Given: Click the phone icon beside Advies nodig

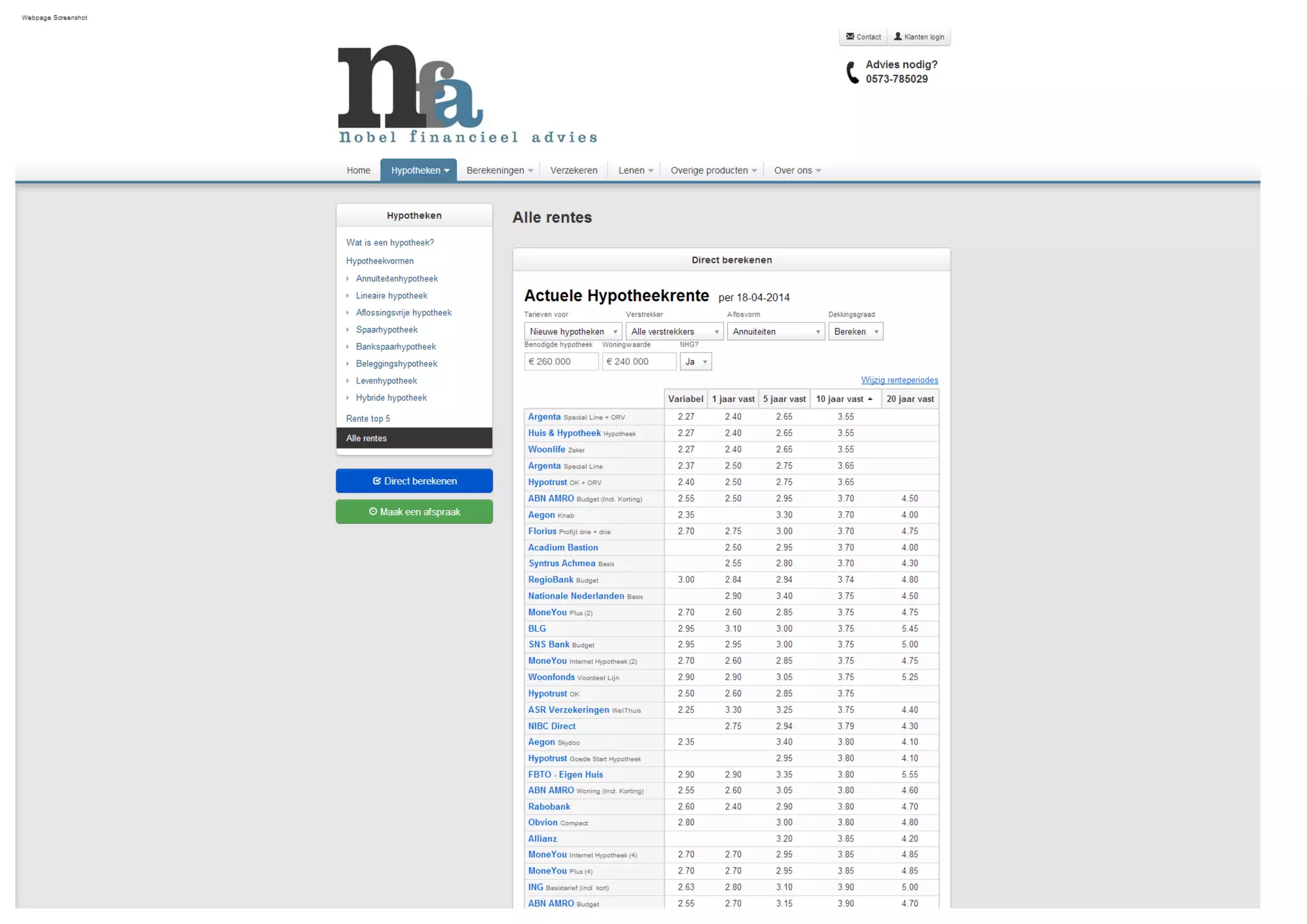Looking at the screenshot, I should [x=852, y=72].
